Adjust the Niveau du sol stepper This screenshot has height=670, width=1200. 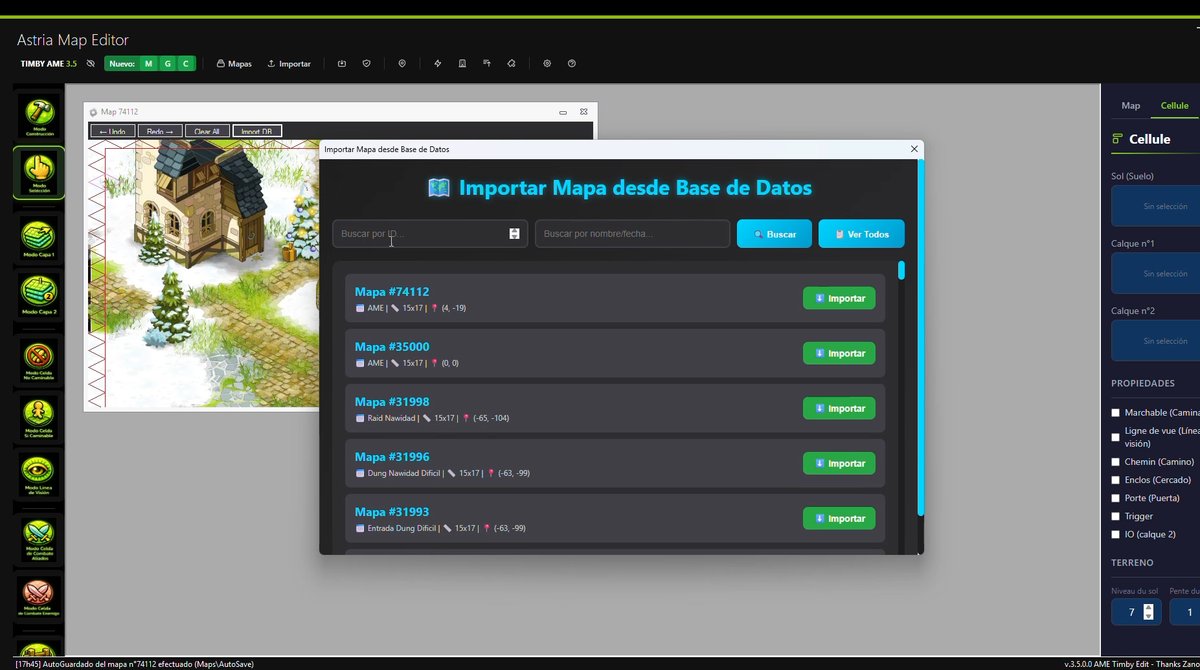point(1148,612)
